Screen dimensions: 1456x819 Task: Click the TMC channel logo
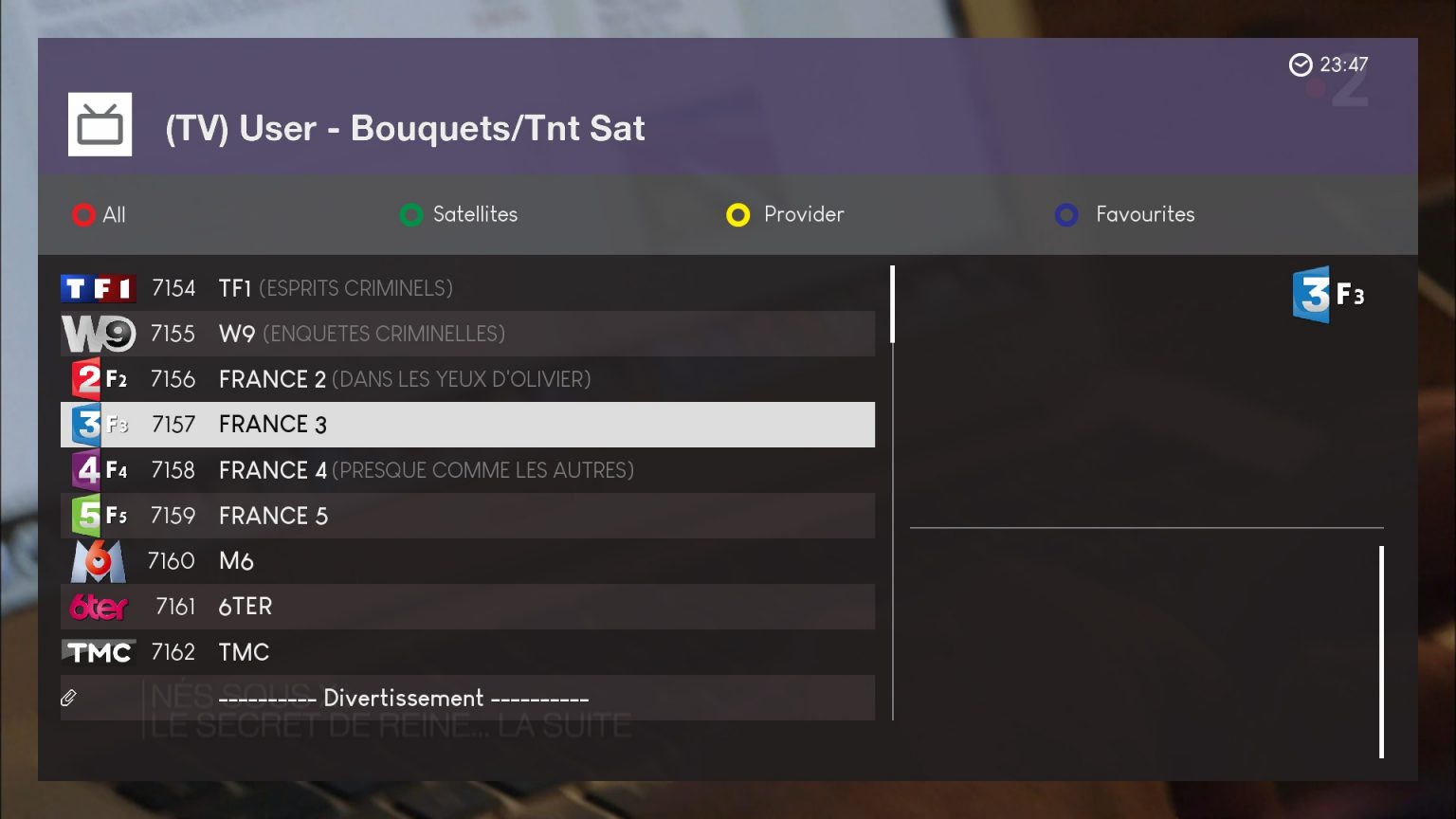click(x=99, y=652)
